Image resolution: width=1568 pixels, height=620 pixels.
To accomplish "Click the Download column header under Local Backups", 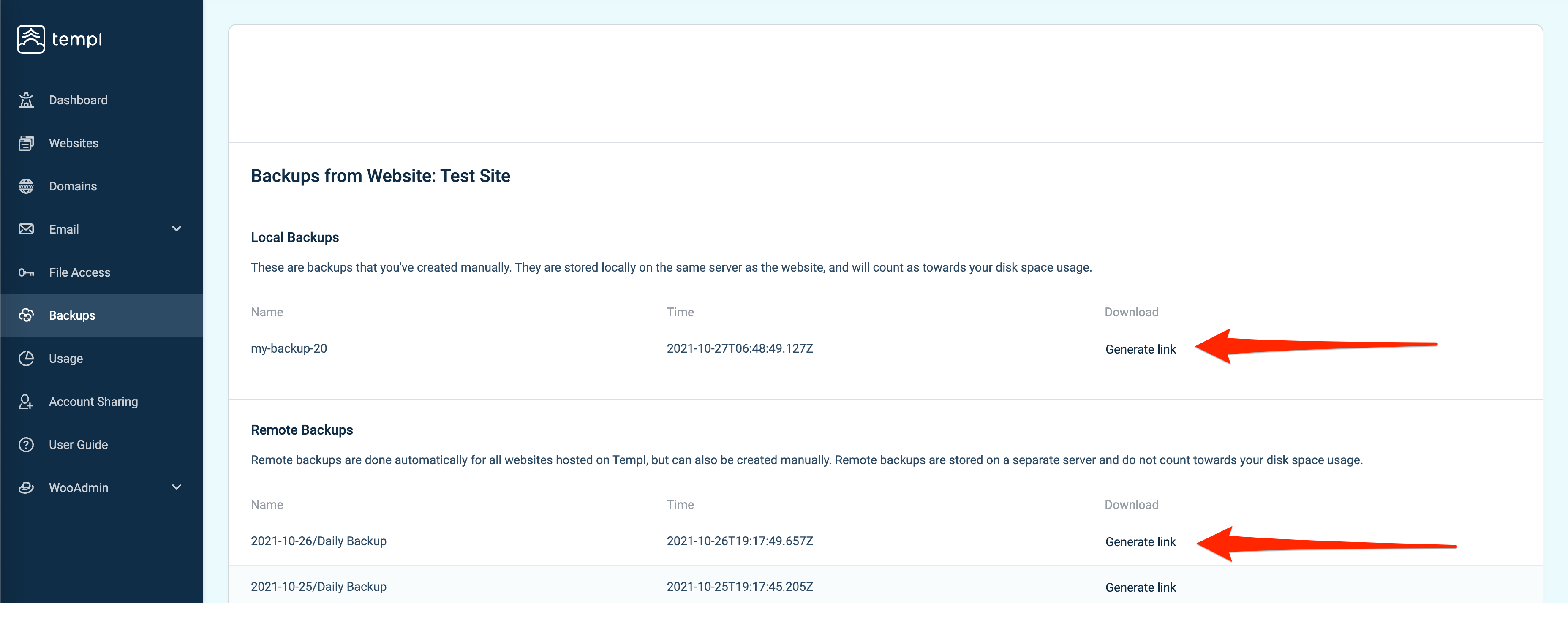I will pos(1131,312).
